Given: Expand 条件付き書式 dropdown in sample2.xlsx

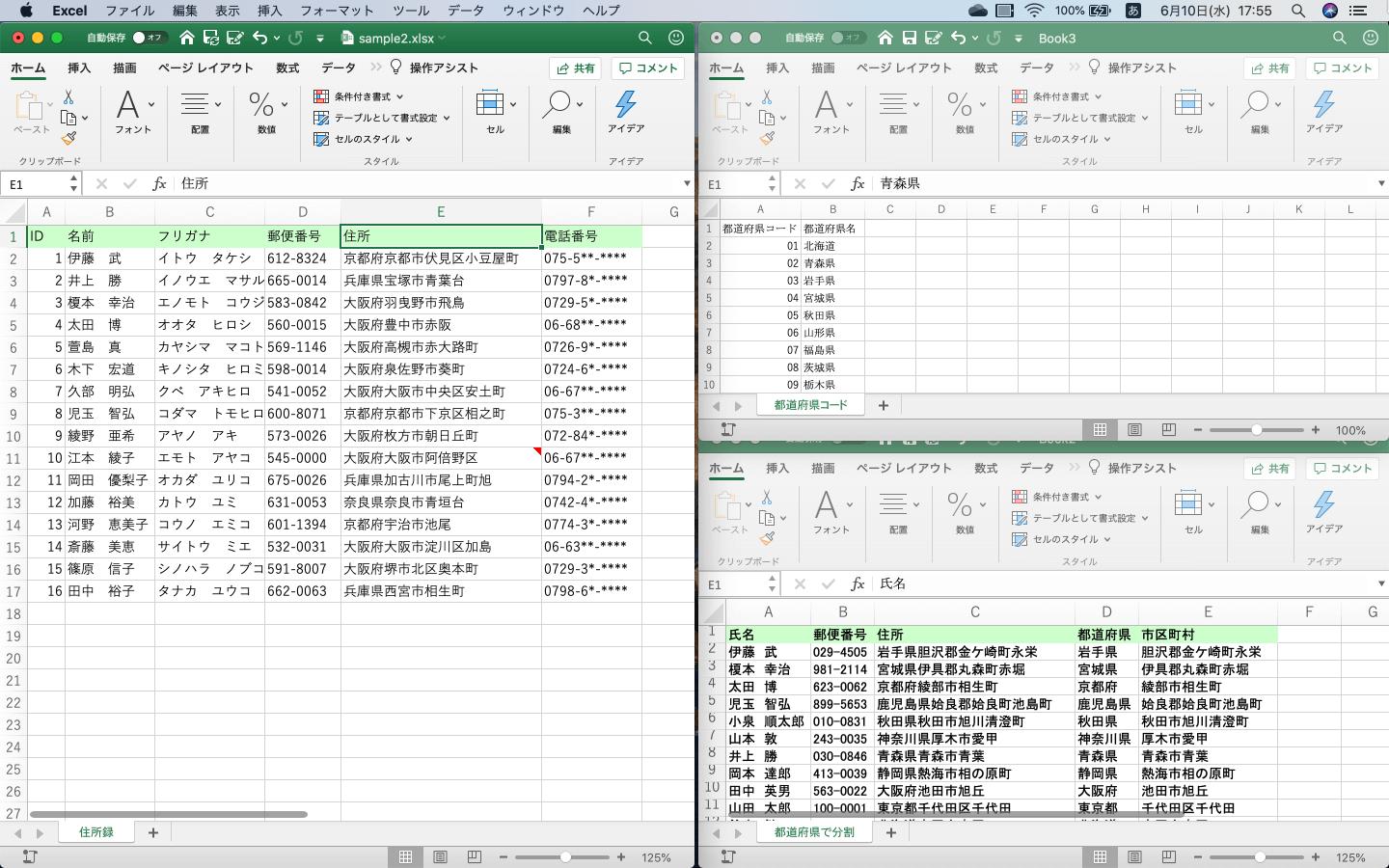Looking at the screenshot, I should (399, 96).
